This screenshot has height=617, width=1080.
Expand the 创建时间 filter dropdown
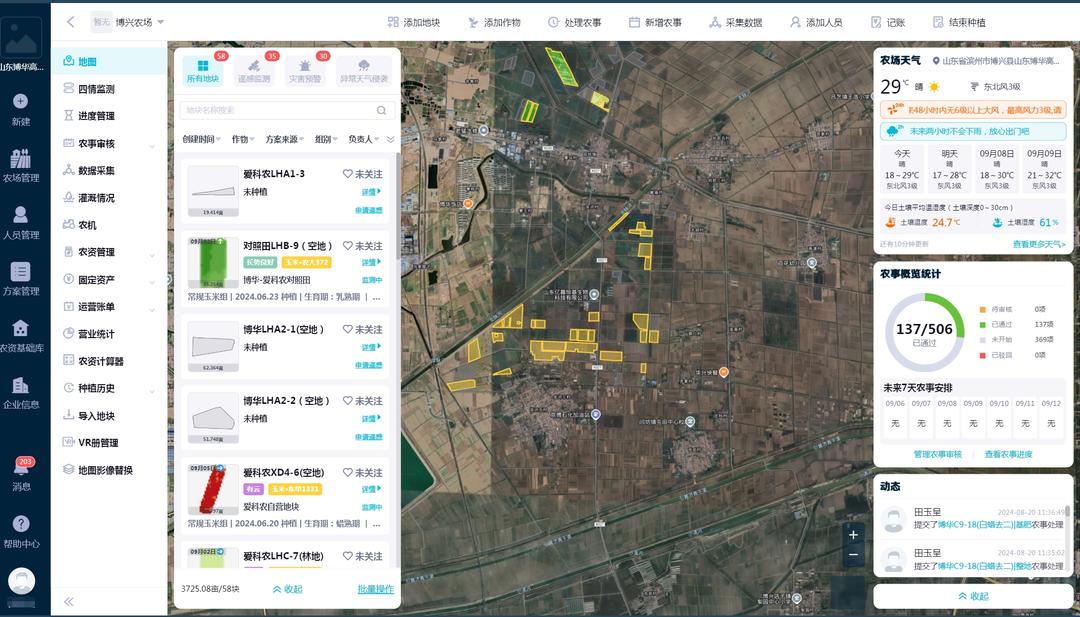[203, 139]
